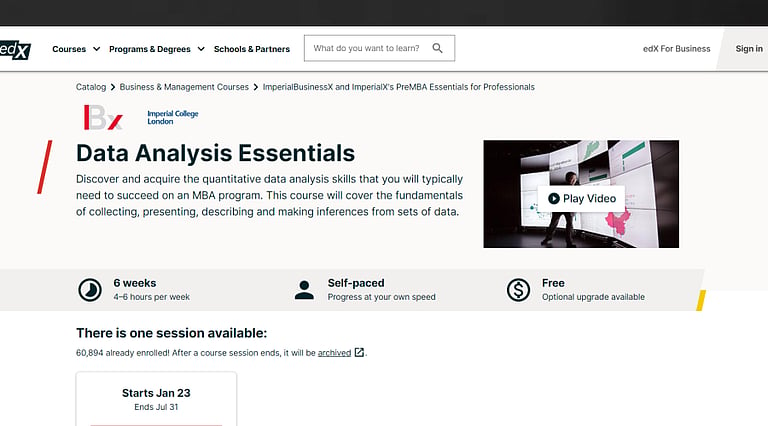768x426 pixels.
Task: Click the play circle icon on video
Action: [x=553, y=198]
